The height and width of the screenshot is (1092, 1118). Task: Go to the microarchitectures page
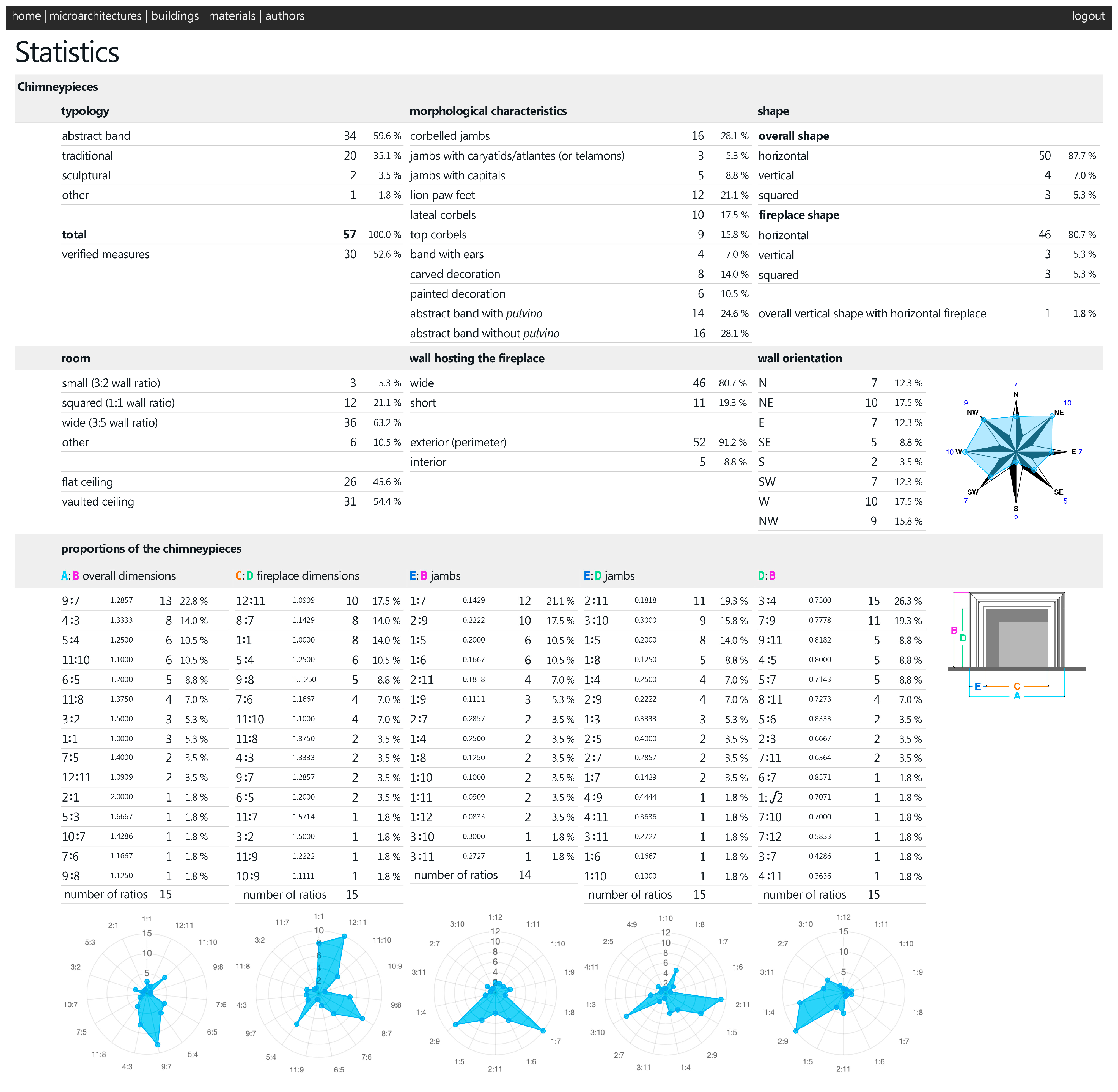(95, 16)
